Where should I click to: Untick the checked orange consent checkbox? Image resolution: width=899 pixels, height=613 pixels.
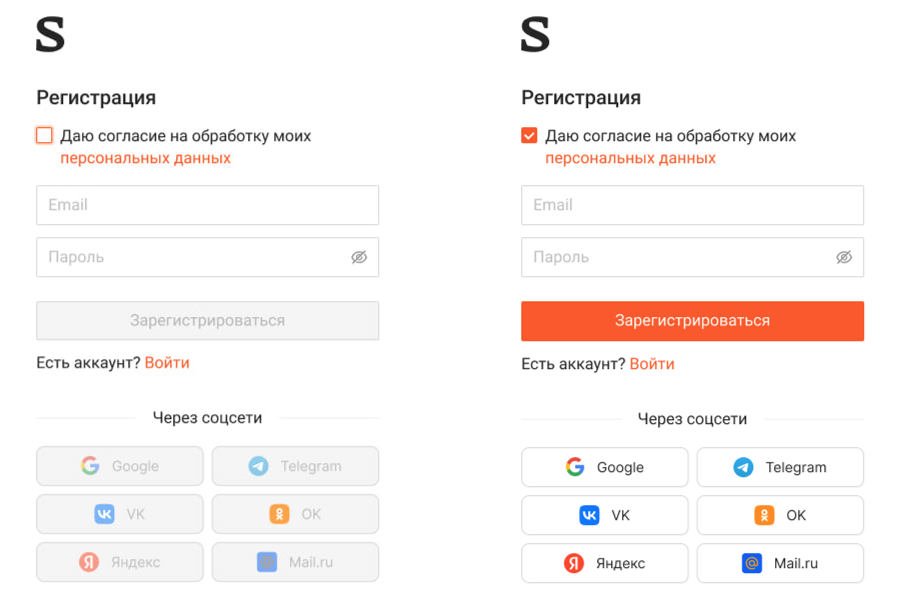click(x=529, y=136)
